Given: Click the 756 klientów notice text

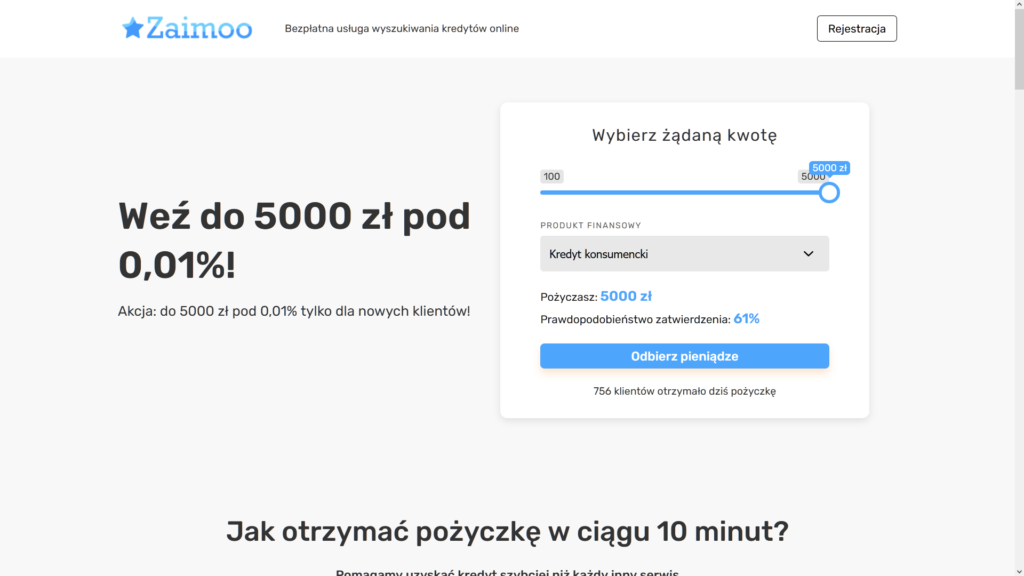Looking at the screenshot, I should (684, 391).
